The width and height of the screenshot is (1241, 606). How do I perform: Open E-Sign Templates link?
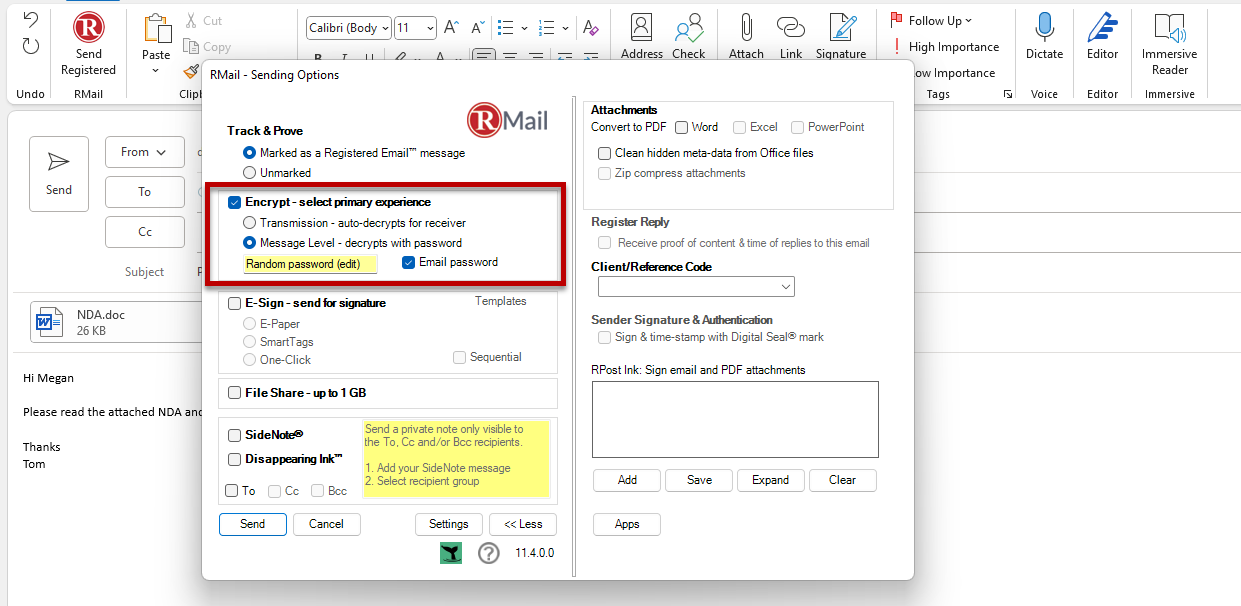tap(501, 301)
